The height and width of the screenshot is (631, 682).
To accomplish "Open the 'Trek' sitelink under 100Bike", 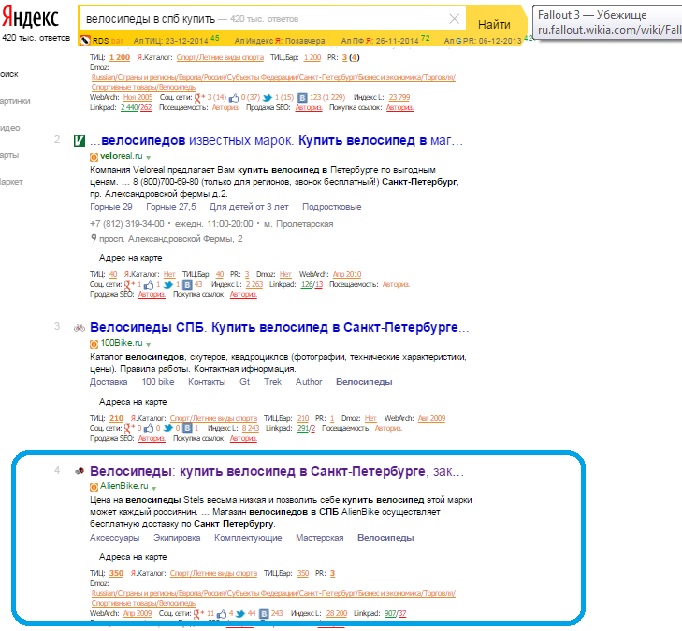I will click(273, 382).
